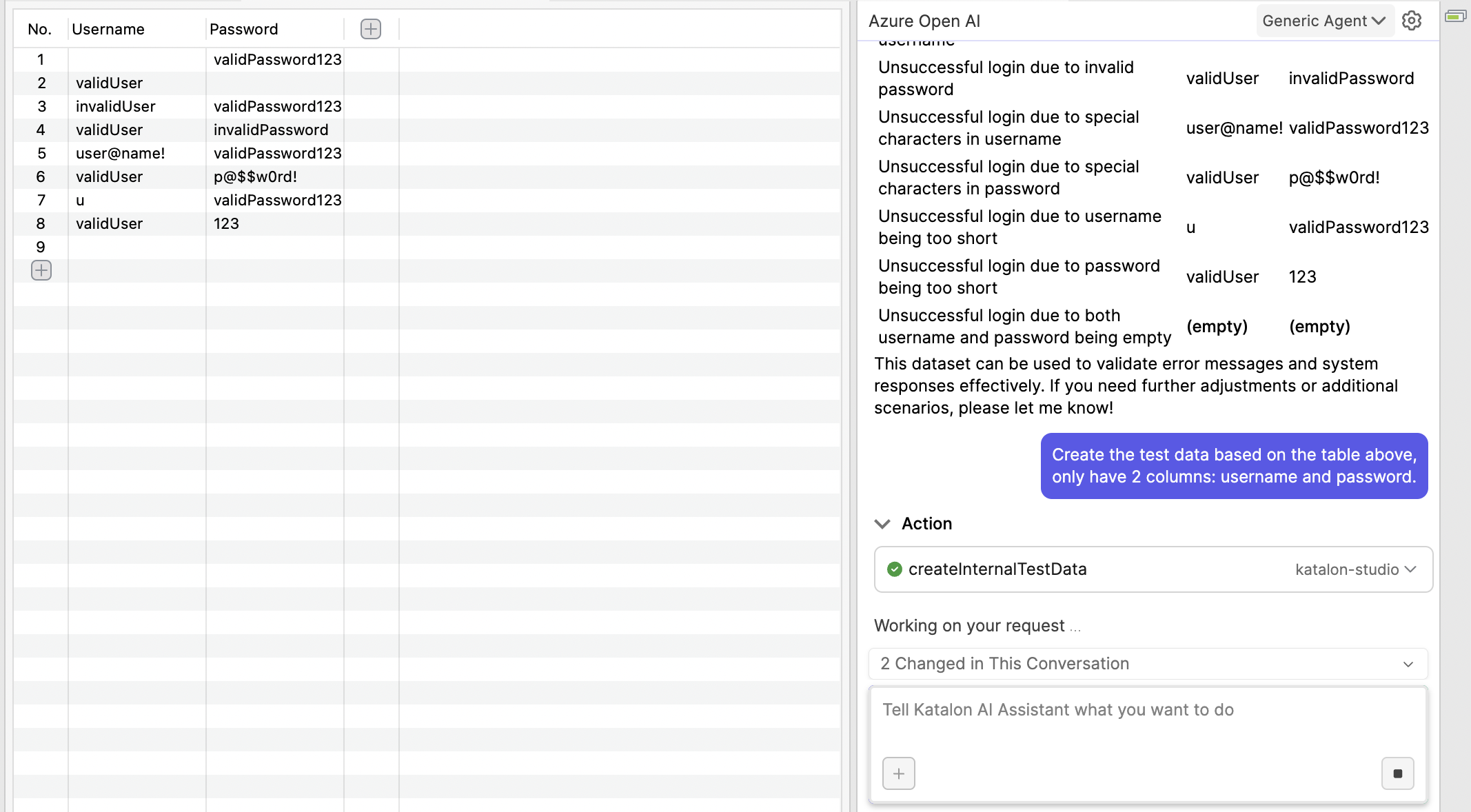Add a new column using the plus icon

click(x=370, y=28)
